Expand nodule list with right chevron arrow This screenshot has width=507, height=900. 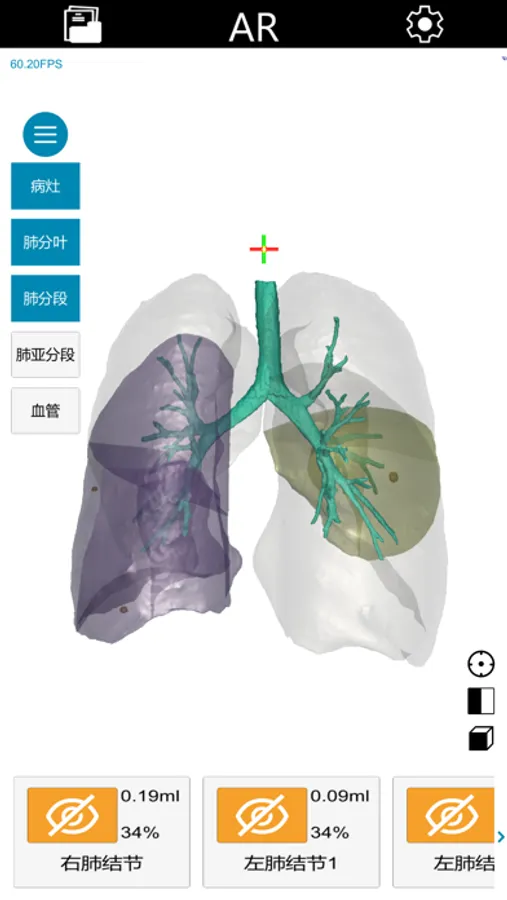point(501,837)
